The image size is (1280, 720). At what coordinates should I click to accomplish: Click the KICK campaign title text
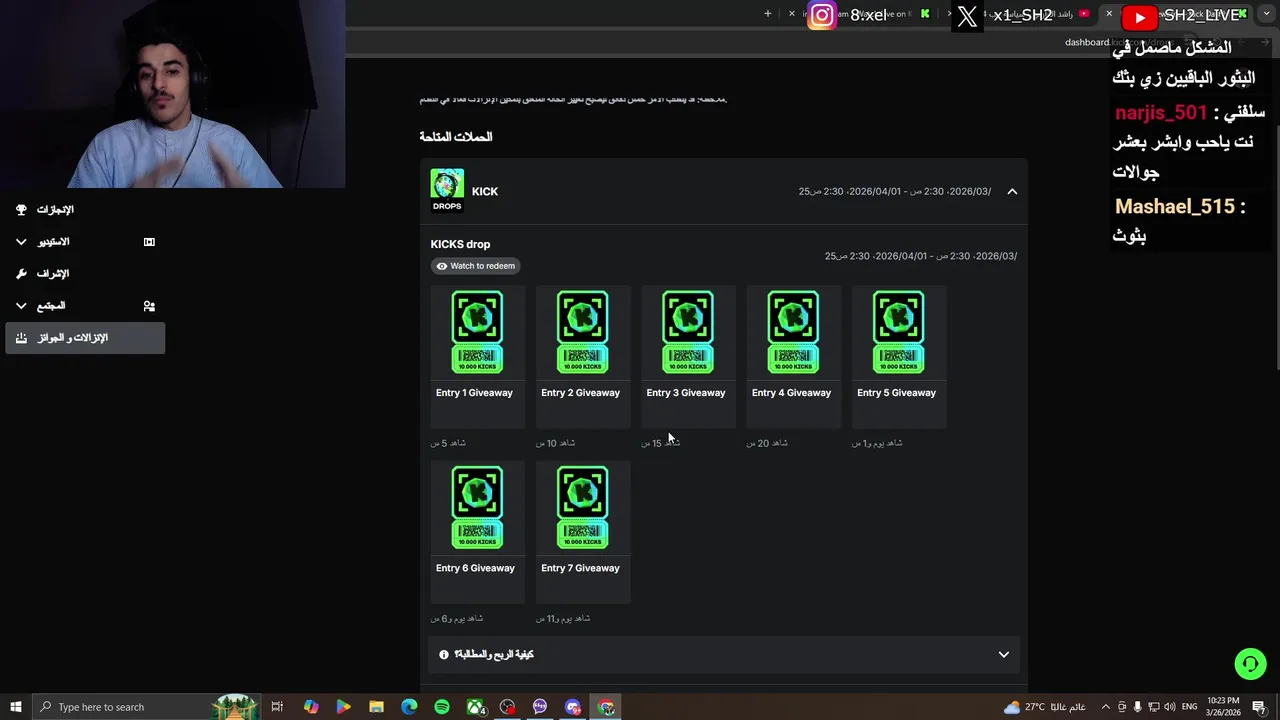pos(485,191)
